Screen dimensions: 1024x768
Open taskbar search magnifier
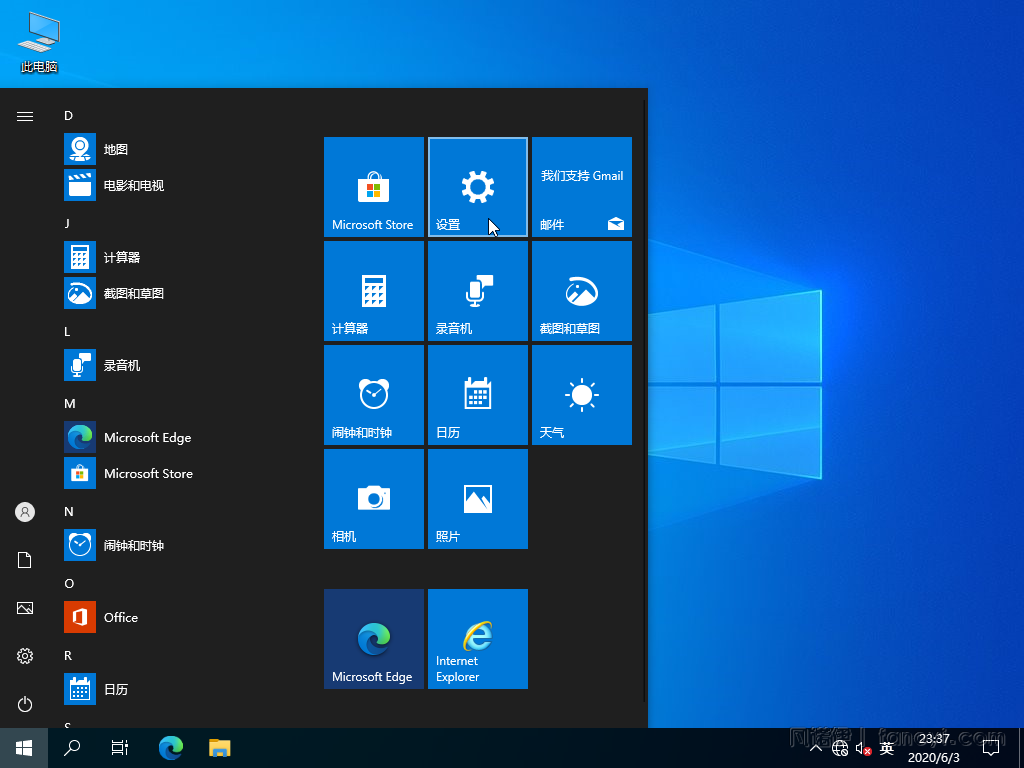[72, 748]
